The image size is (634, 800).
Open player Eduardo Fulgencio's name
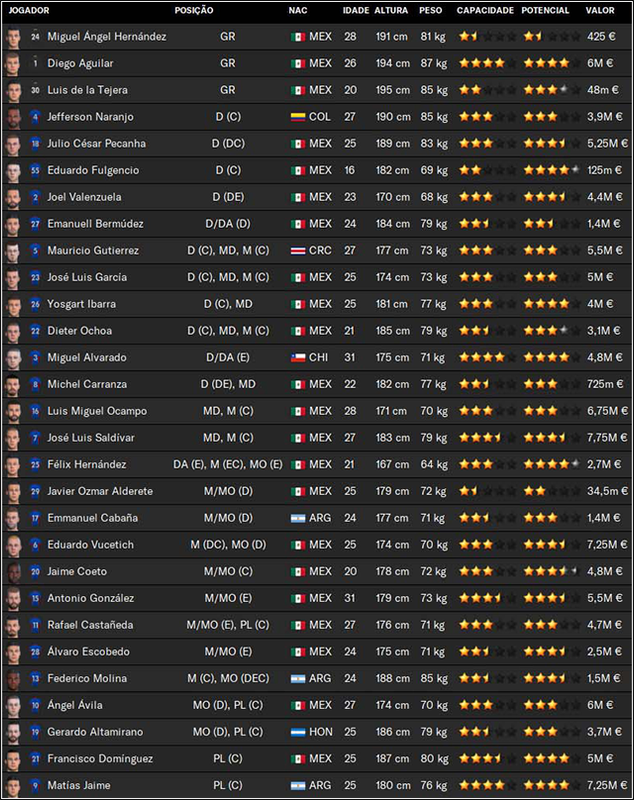point(93,170)
